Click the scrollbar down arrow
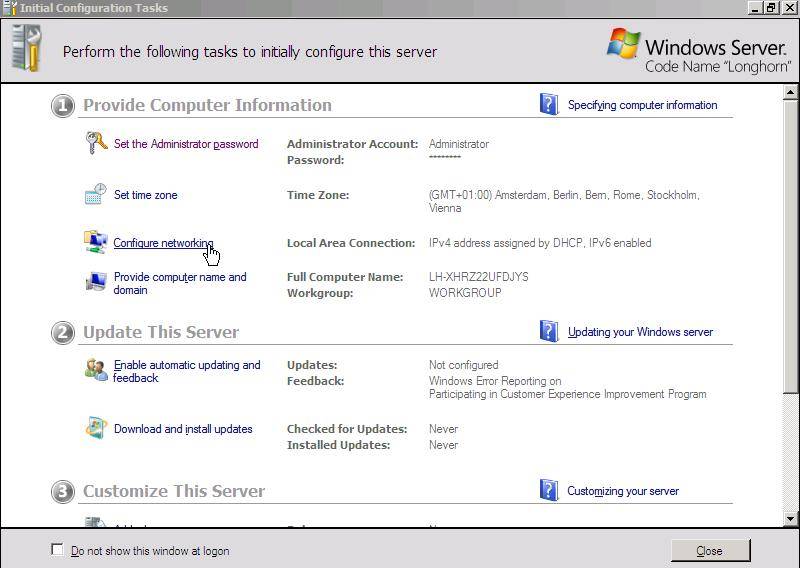The width and height of the screenshot is (800, 568). (x=790, y=519)
